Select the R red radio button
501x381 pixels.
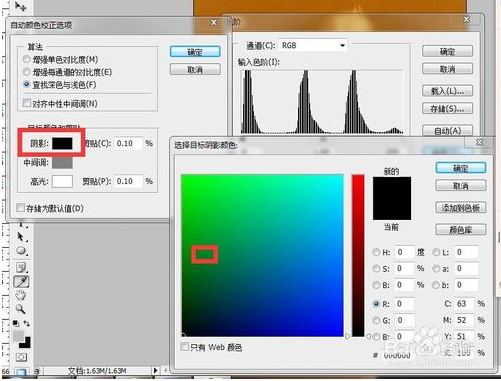tap(376, 304)
